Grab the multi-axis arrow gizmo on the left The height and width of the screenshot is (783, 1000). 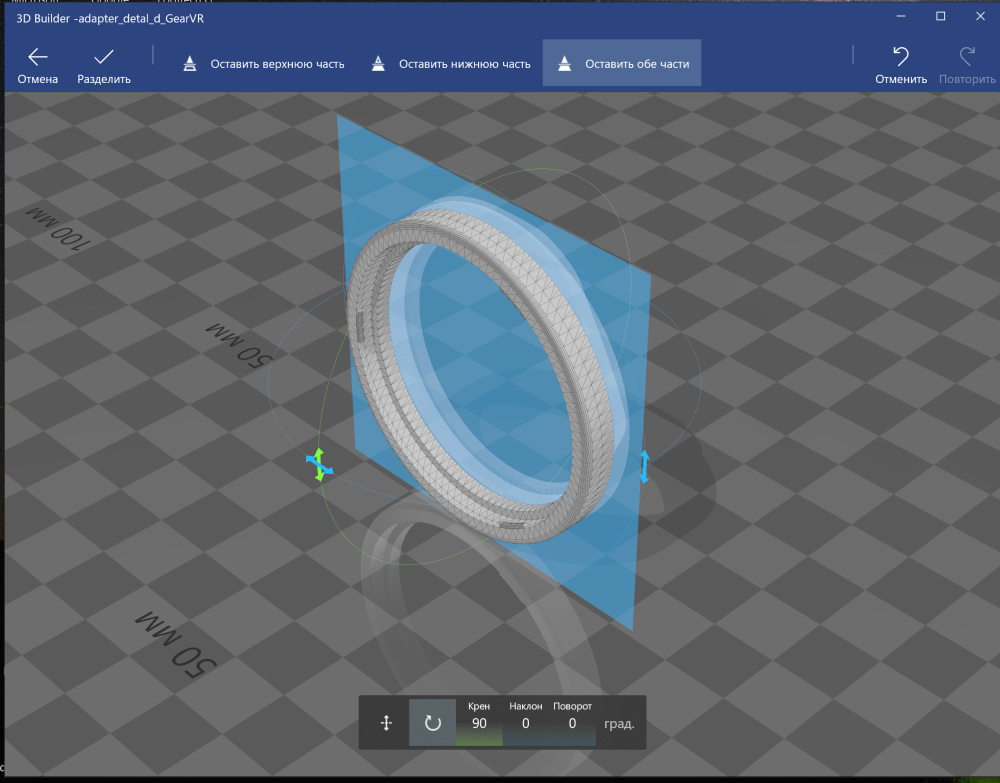point(319,464)
